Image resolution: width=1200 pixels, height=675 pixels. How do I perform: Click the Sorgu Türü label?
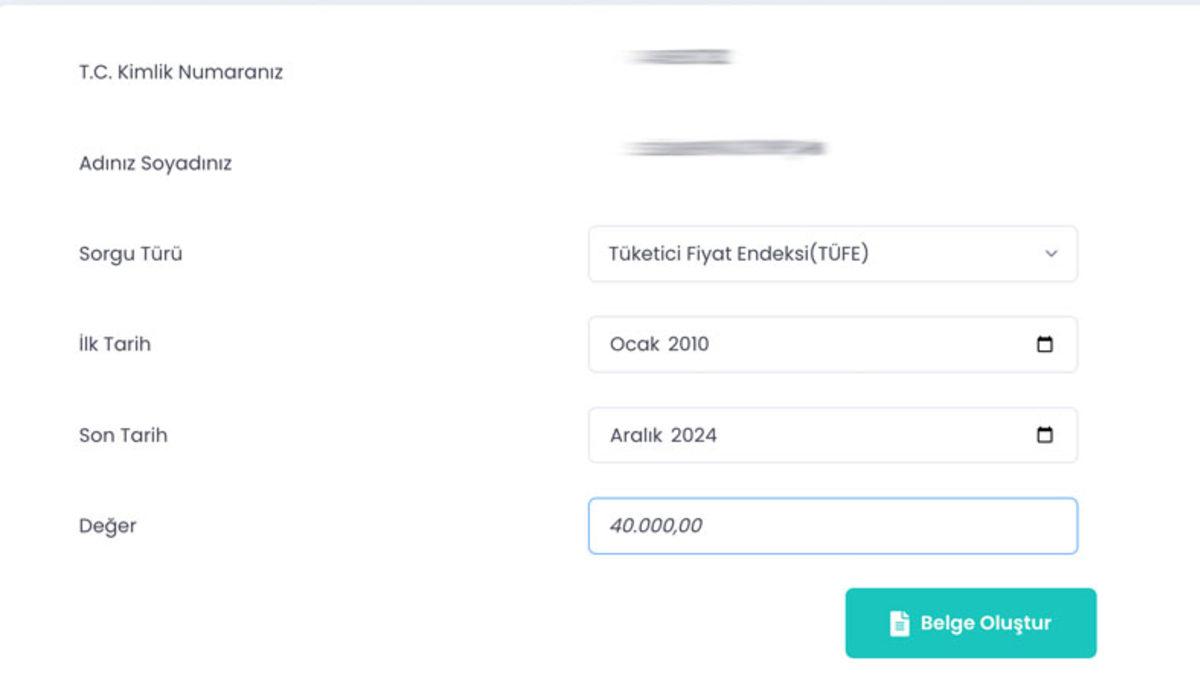pos(131,254)
